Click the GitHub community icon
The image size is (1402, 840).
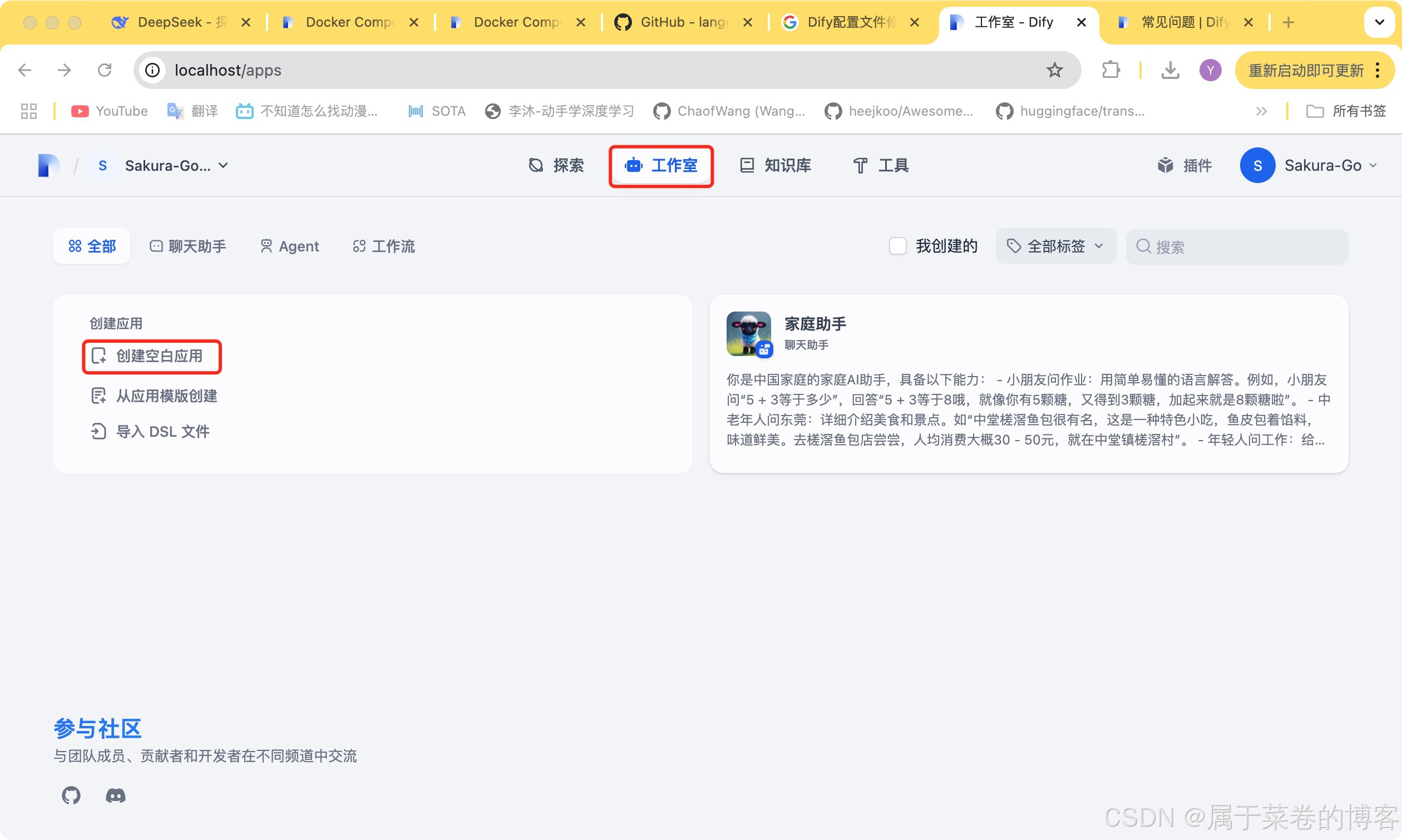click(x=71, y=795)
